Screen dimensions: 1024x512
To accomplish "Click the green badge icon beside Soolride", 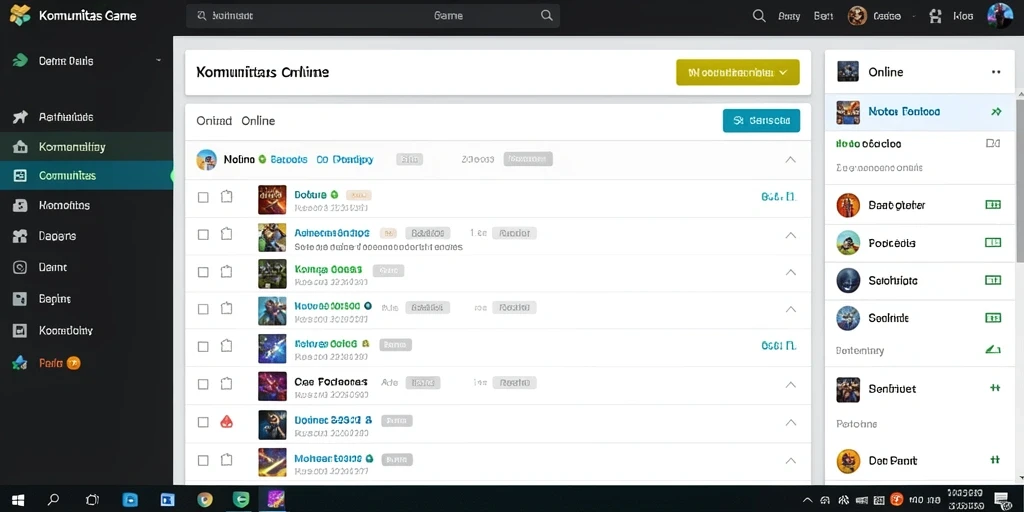I will 993,318.
